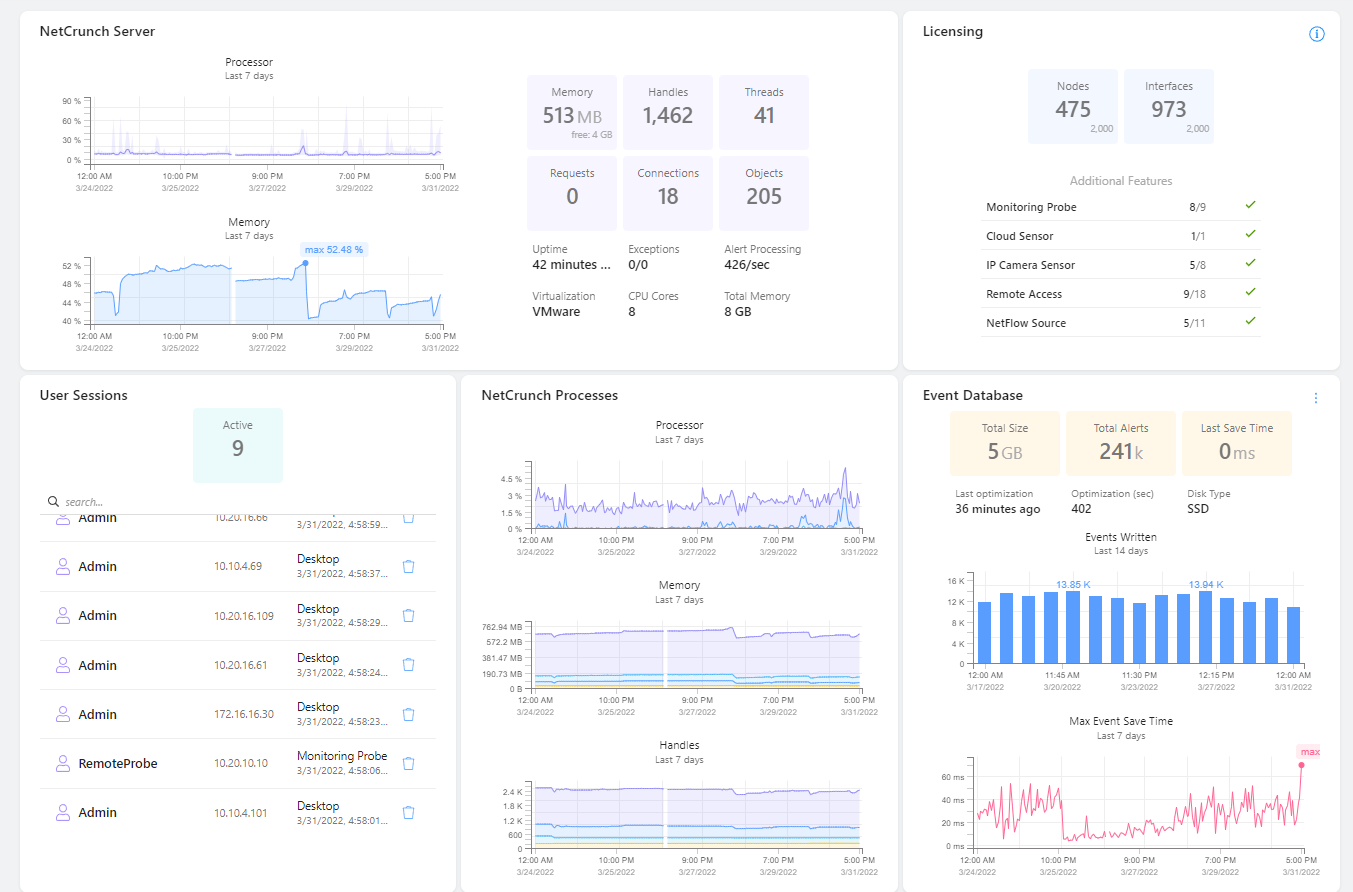
Task: Open the Nodes 475 license tile
Action: [x=1073, y=106]
